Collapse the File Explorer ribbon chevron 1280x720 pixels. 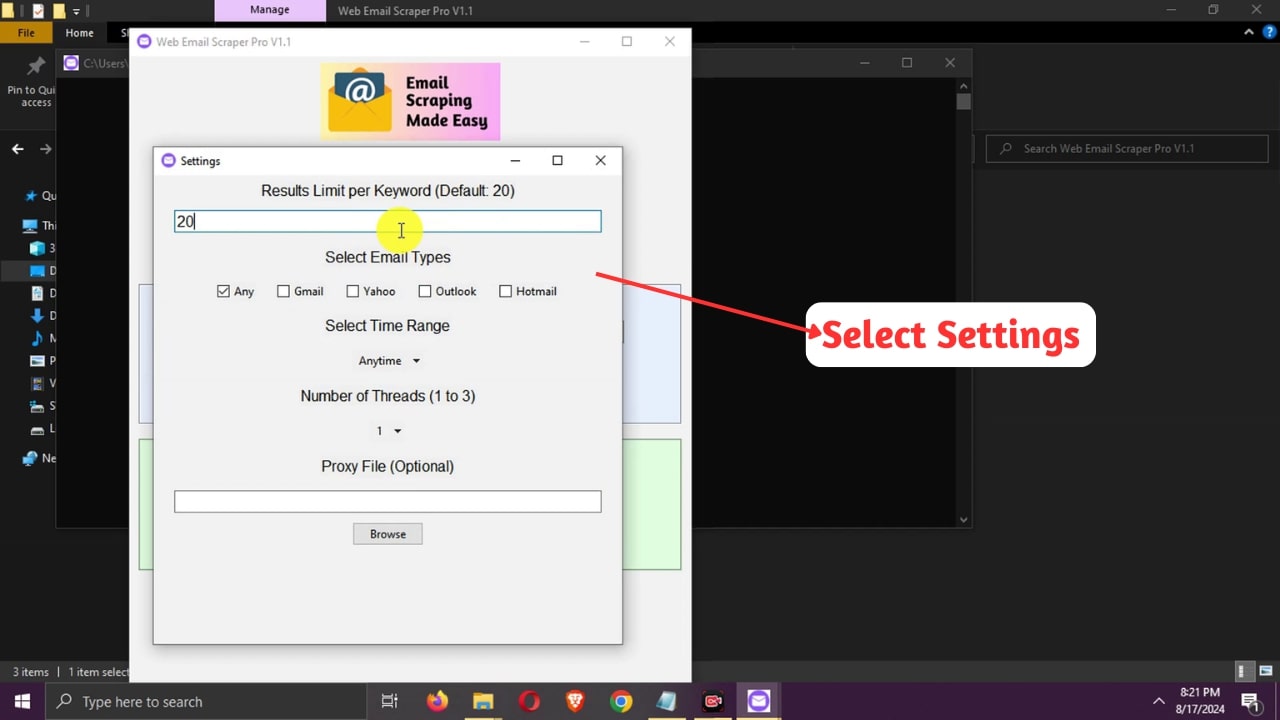pos(1248,33)
